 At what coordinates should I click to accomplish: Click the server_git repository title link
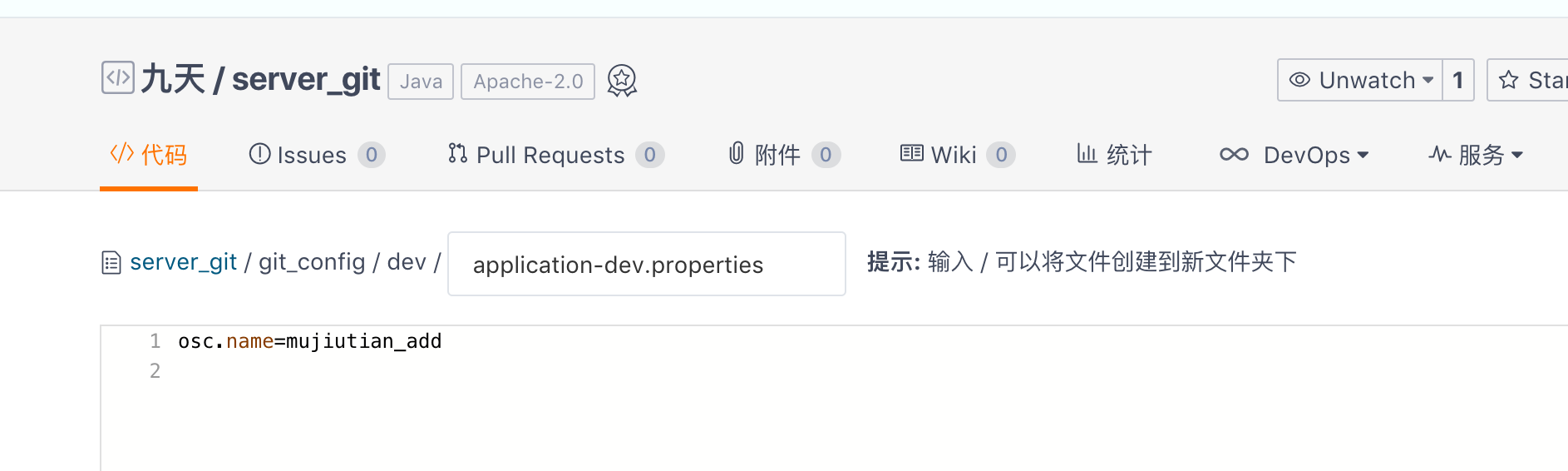(x=305, y=80)
